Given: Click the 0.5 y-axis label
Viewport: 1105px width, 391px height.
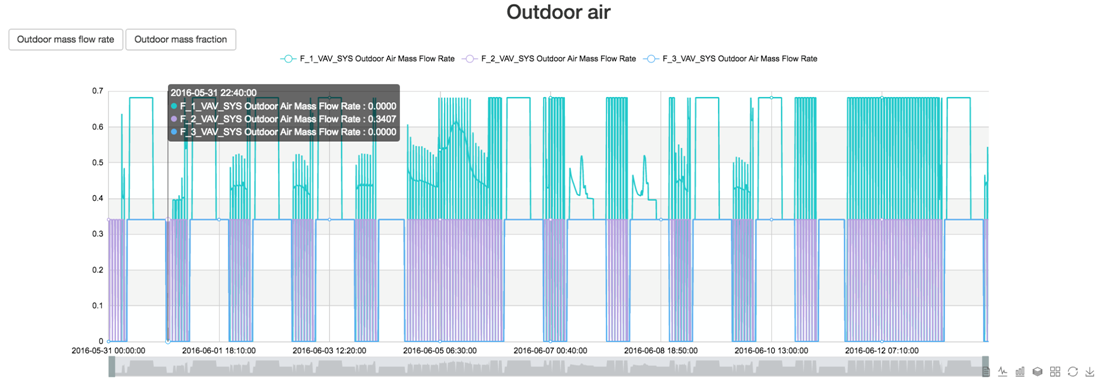Looking at the screenshot, I should click(97, 163).
